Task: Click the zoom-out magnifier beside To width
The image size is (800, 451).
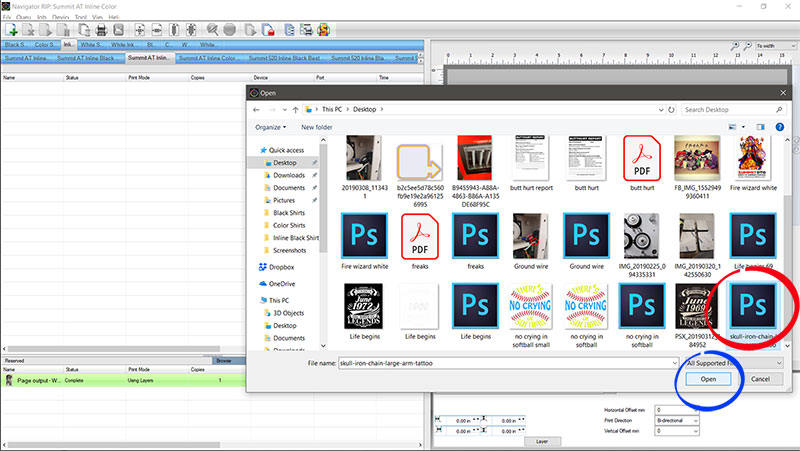Action: [747, 46]
